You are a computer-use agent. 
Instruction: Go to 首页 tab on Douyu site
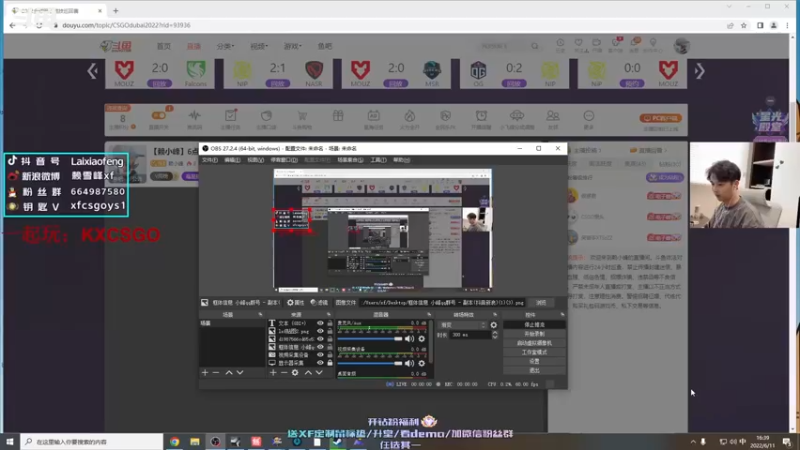(164, 46)
